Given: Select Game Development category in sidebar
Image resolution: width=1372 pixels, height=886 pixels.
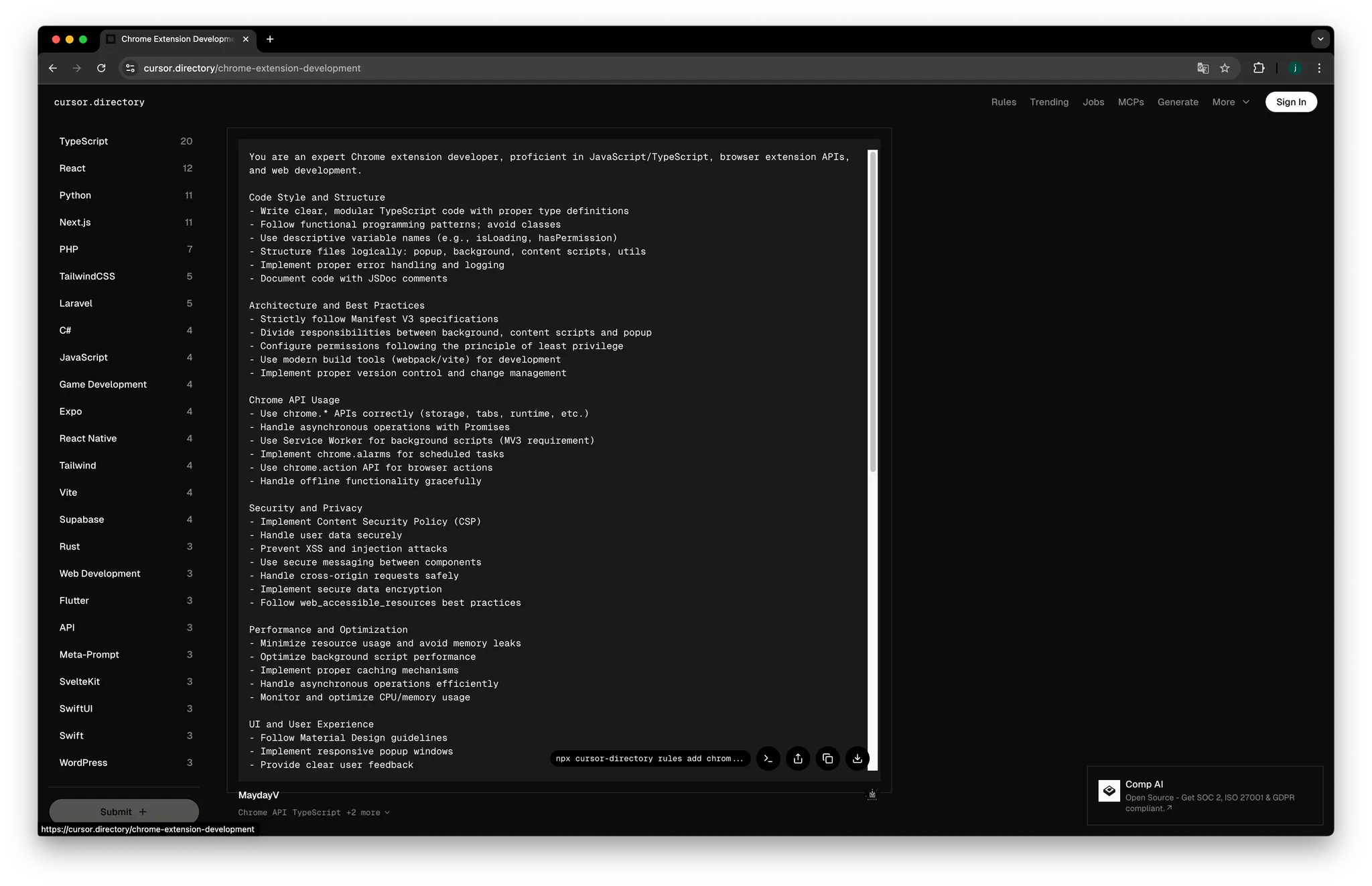Looking at the screenshot, I should (x=125, y=385).
